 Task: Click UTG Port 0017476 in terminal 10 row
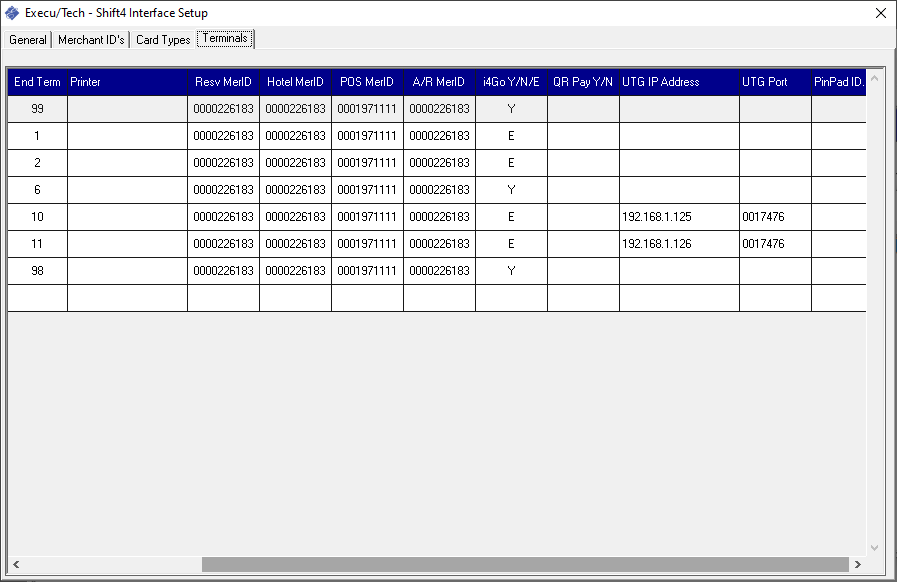click(776, 216)
